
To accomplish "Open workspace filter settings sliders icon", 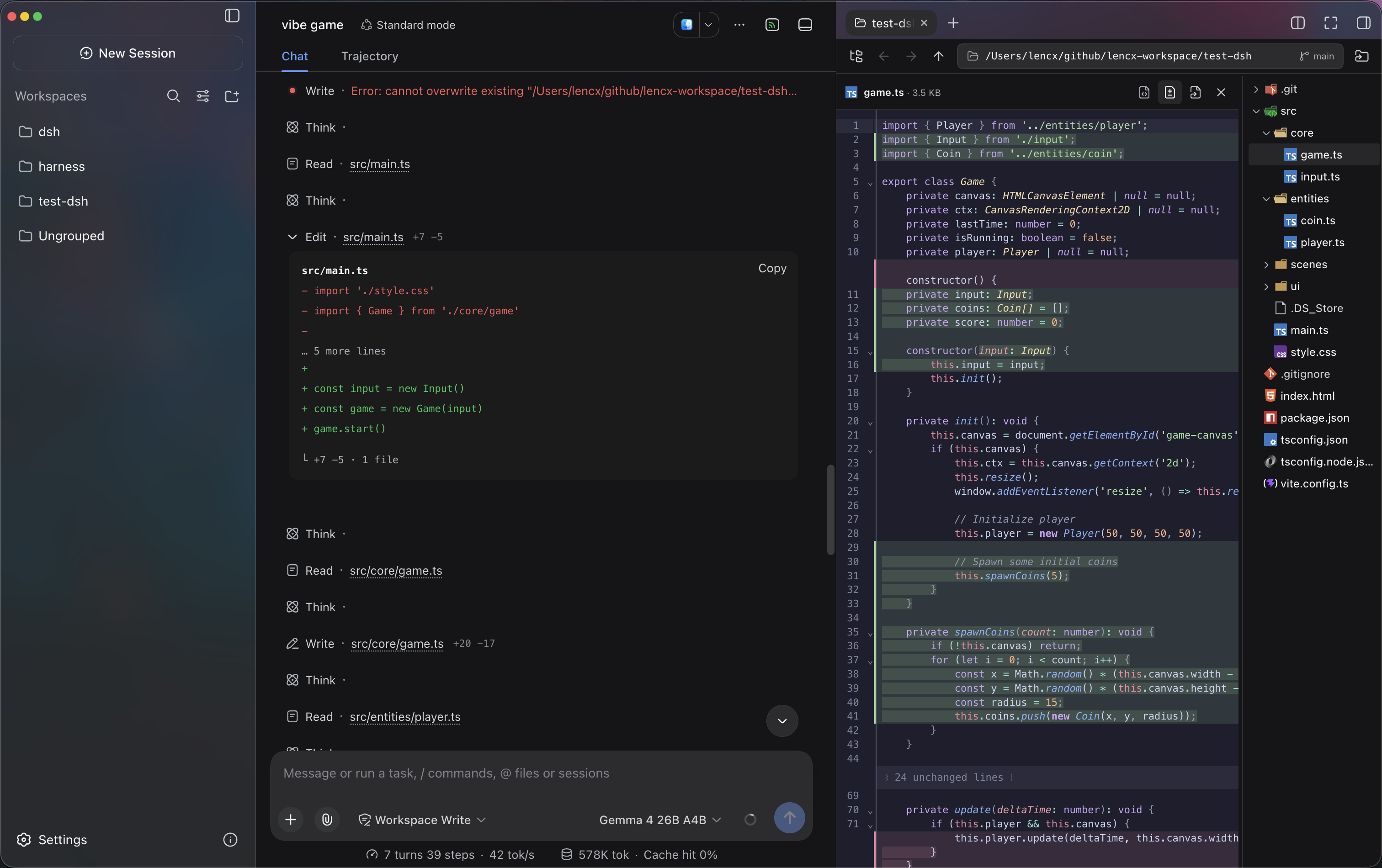I will click(202, 96).
